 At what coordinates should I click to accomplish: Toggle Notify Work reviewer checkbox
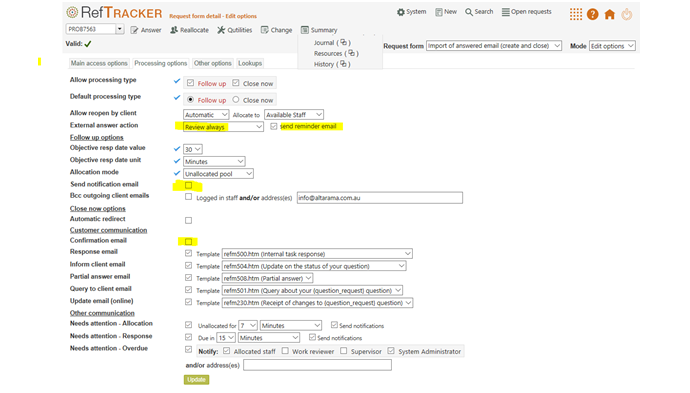285,351
